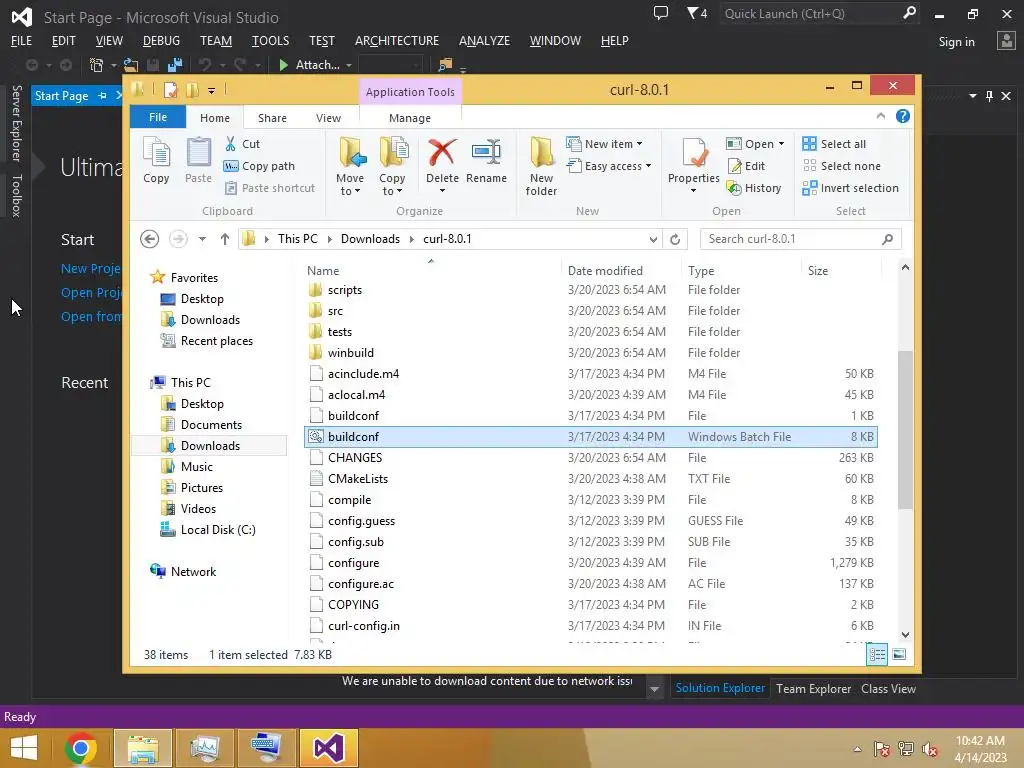
Task: Switch to Team Explorer tab
Action: pos(814,688)
